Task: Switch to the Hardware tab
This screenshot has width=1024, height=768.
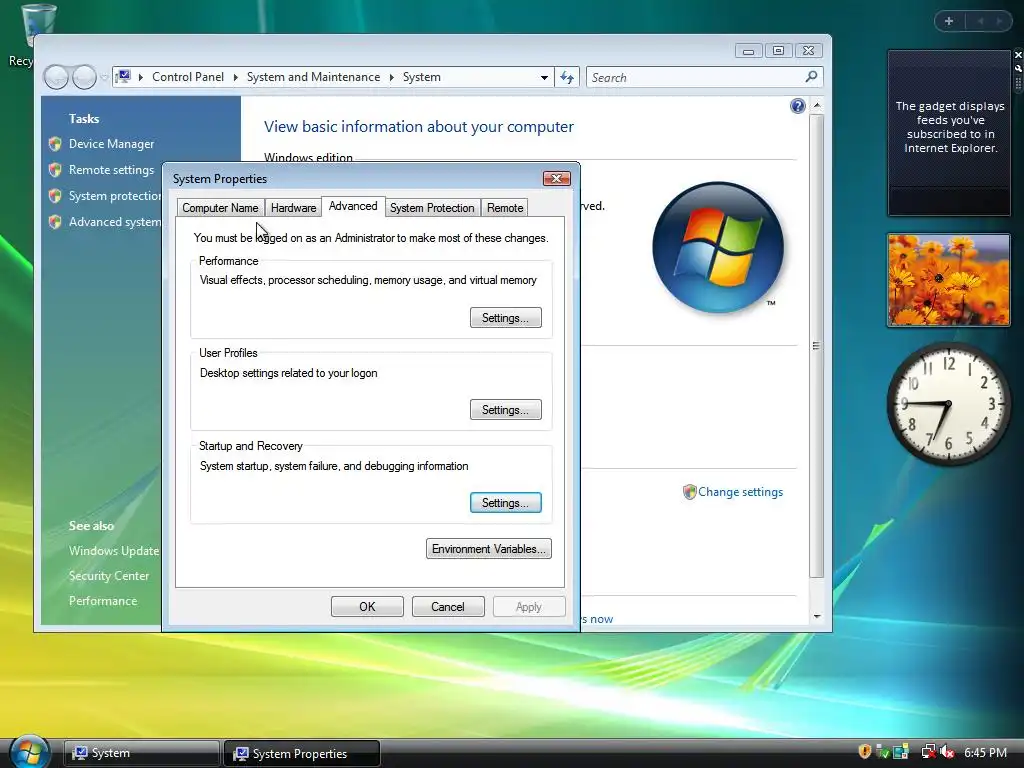Action: click(293, 208)
